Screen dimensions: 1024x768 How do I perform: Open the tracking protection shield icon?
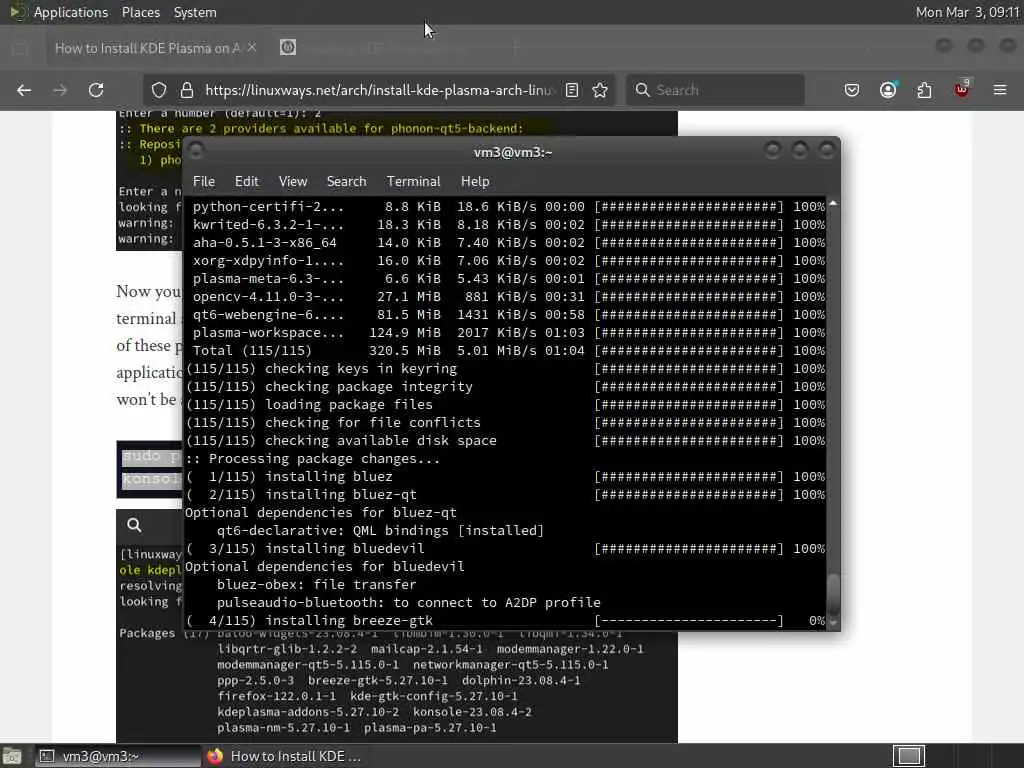click(159, 90)
